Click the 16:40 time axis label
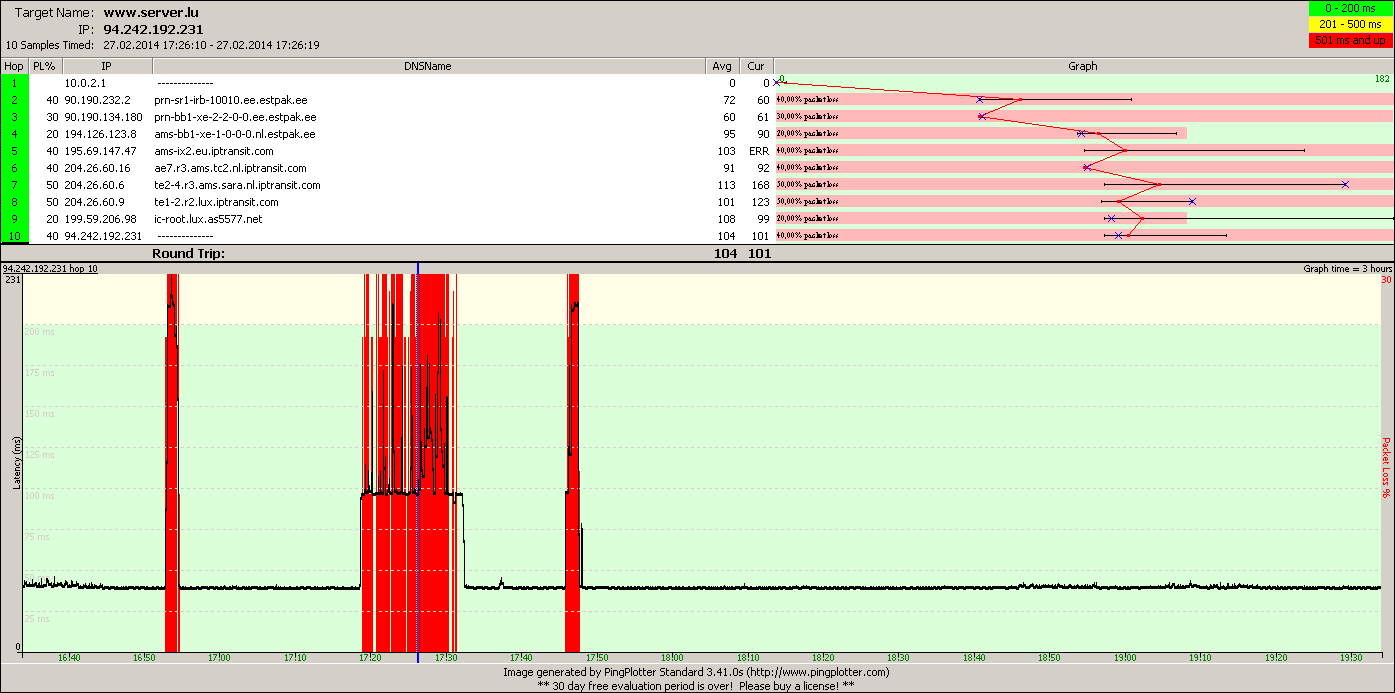The image size is (1395, 693). pos(68,658)
